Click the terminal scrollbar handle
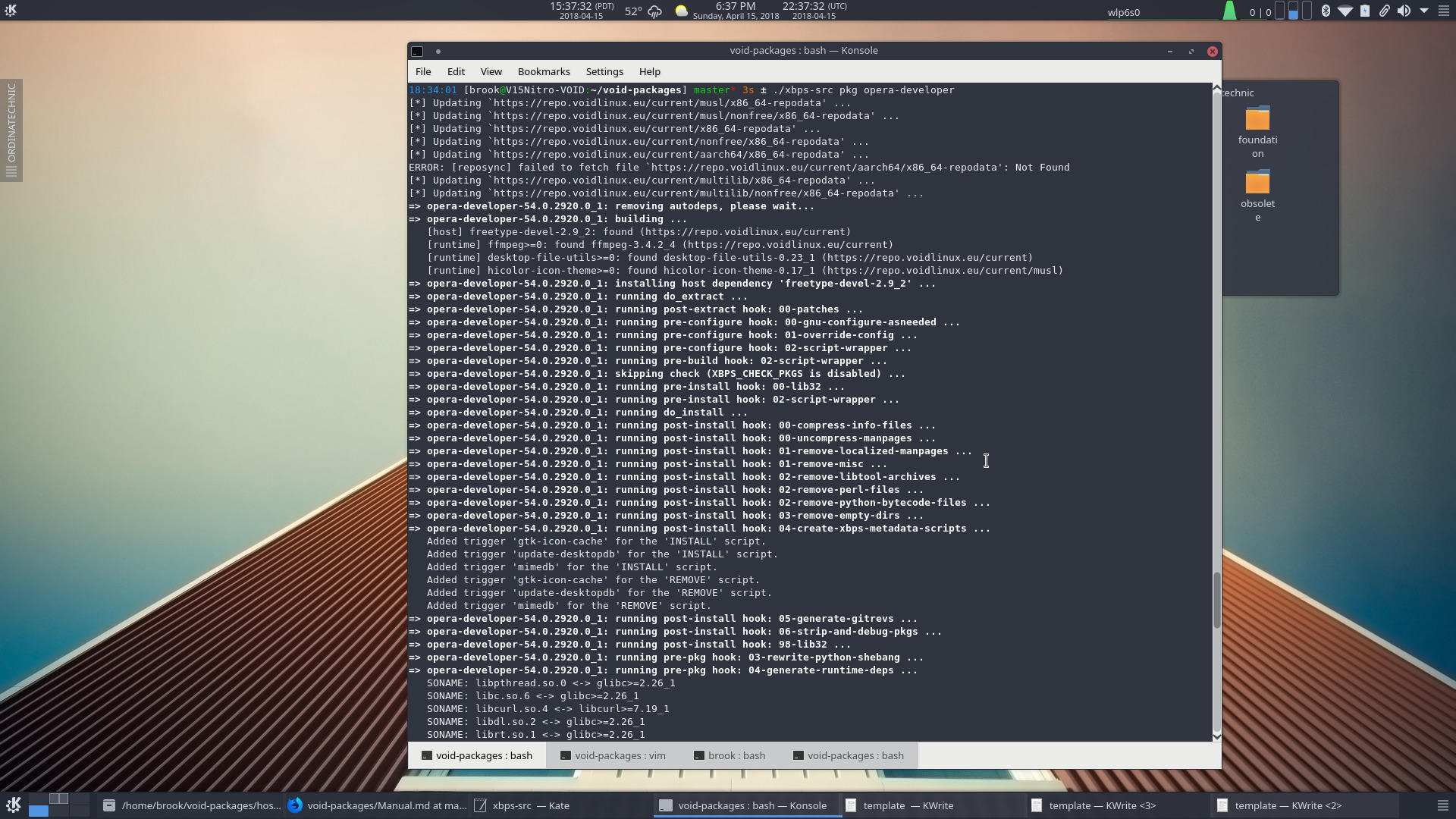 1216,601
